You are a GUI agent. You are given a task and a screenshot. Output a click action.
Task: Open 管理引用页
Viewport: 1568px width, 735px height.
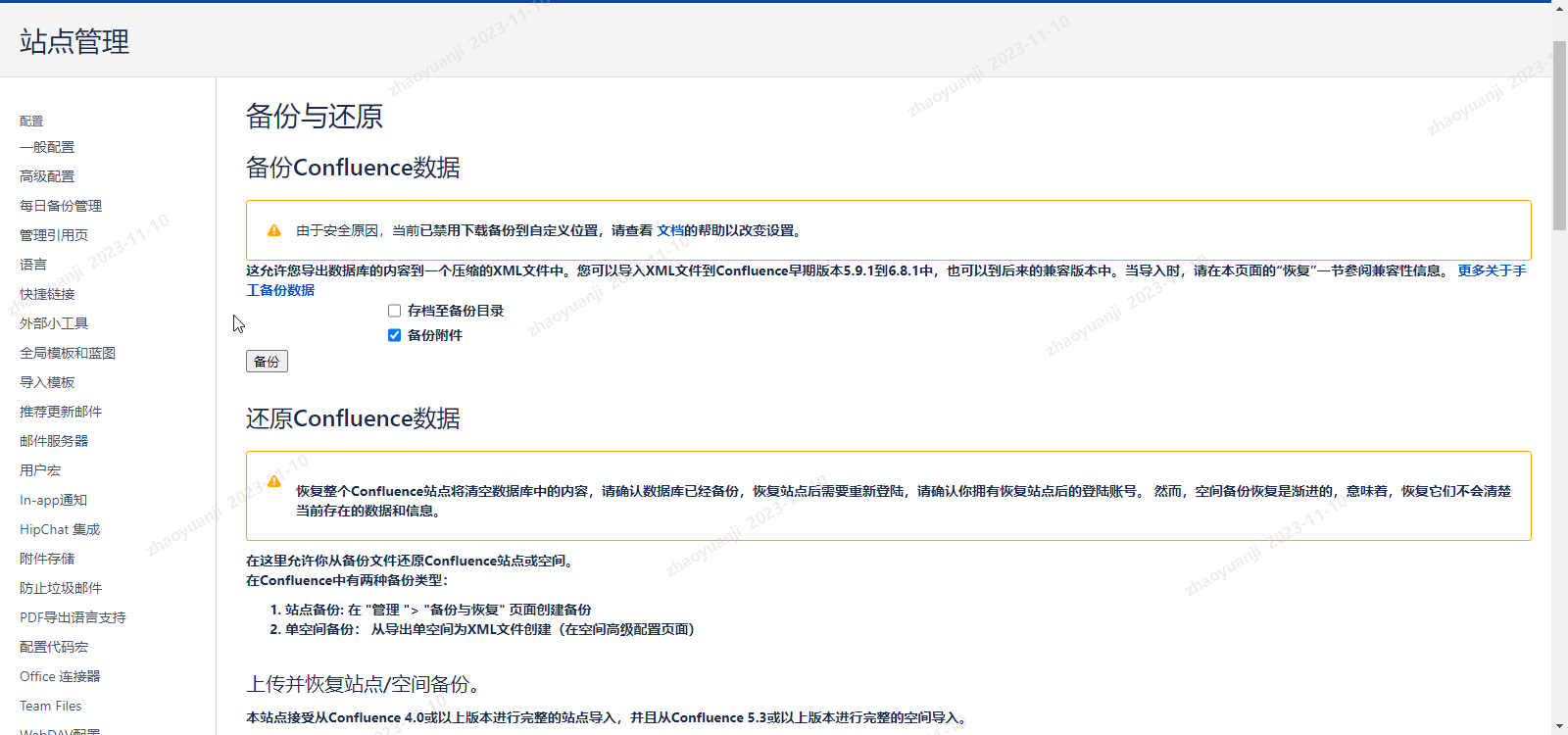[x=54, y=235]
